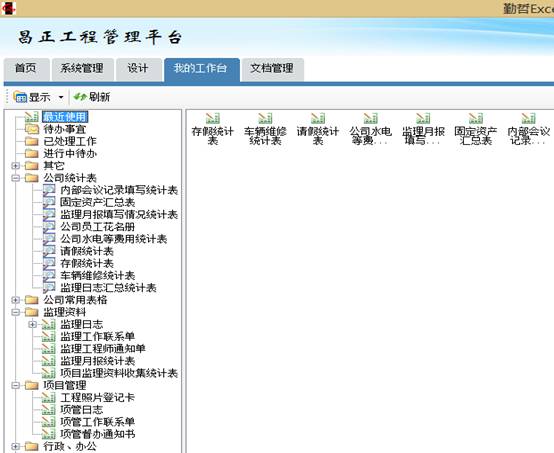Select 项管督办通知书 tree item
The height and width of the screenshot is (453, 554).
98,434
